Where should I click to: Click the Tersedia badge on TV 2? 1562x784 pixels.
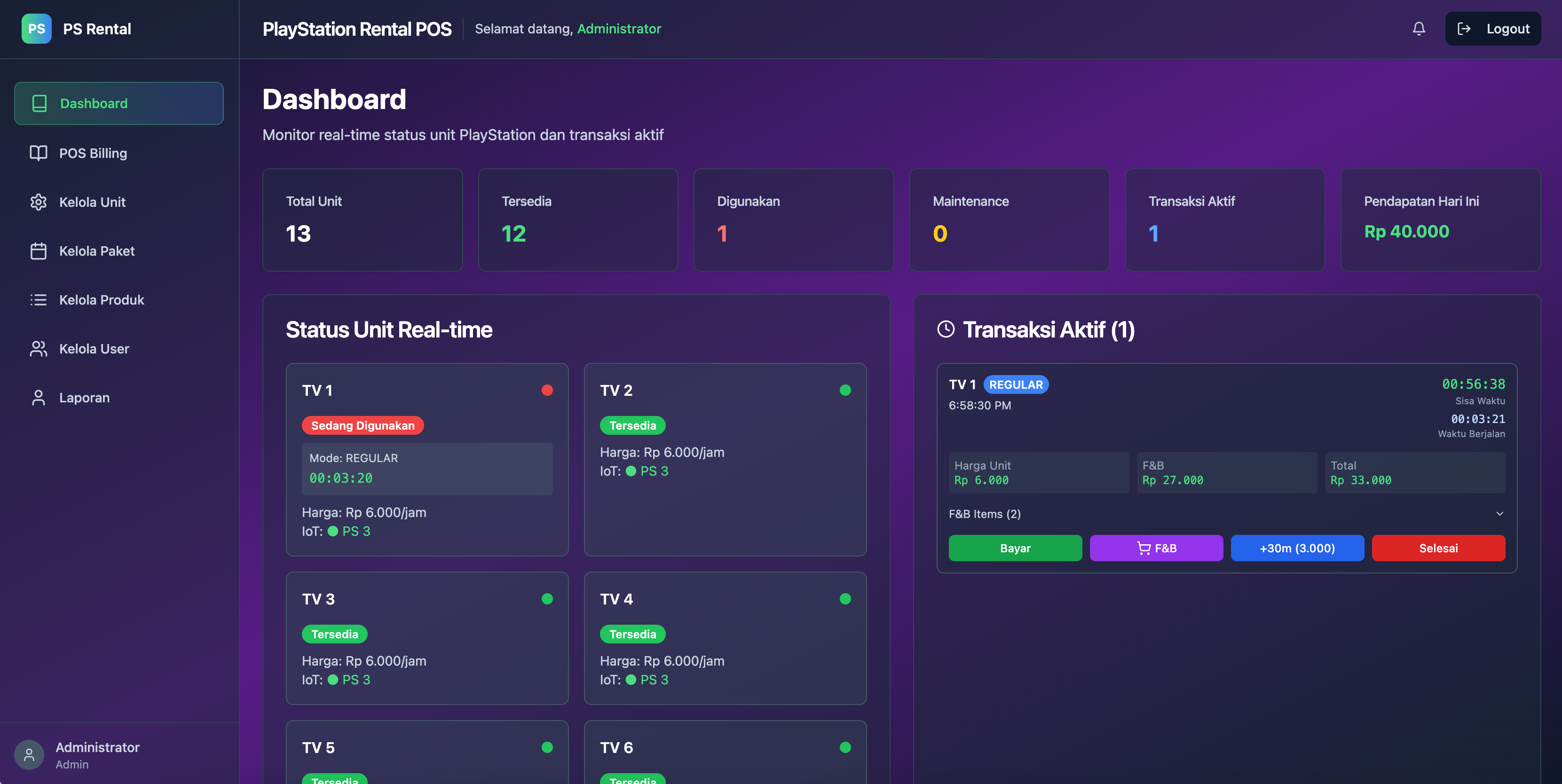(x=632, y=426)
